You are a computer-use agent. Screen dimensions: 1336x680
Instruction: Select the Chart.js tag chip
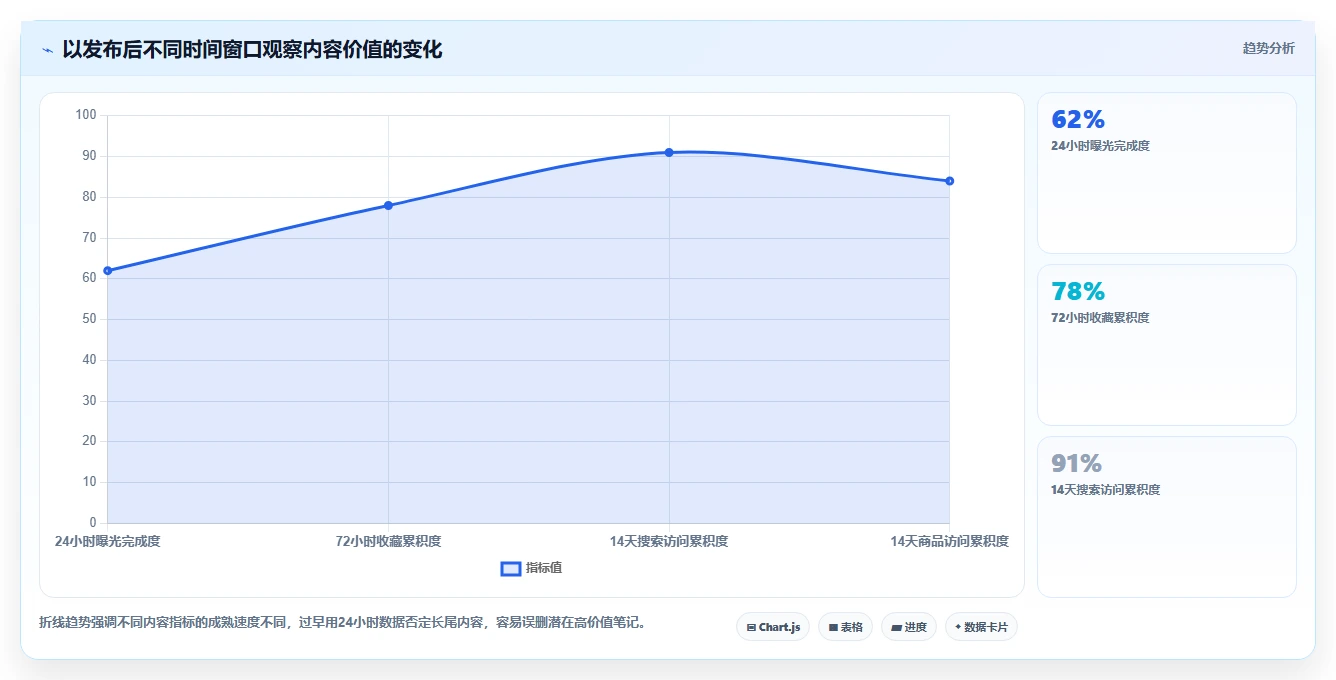click(x=773, y=627)
